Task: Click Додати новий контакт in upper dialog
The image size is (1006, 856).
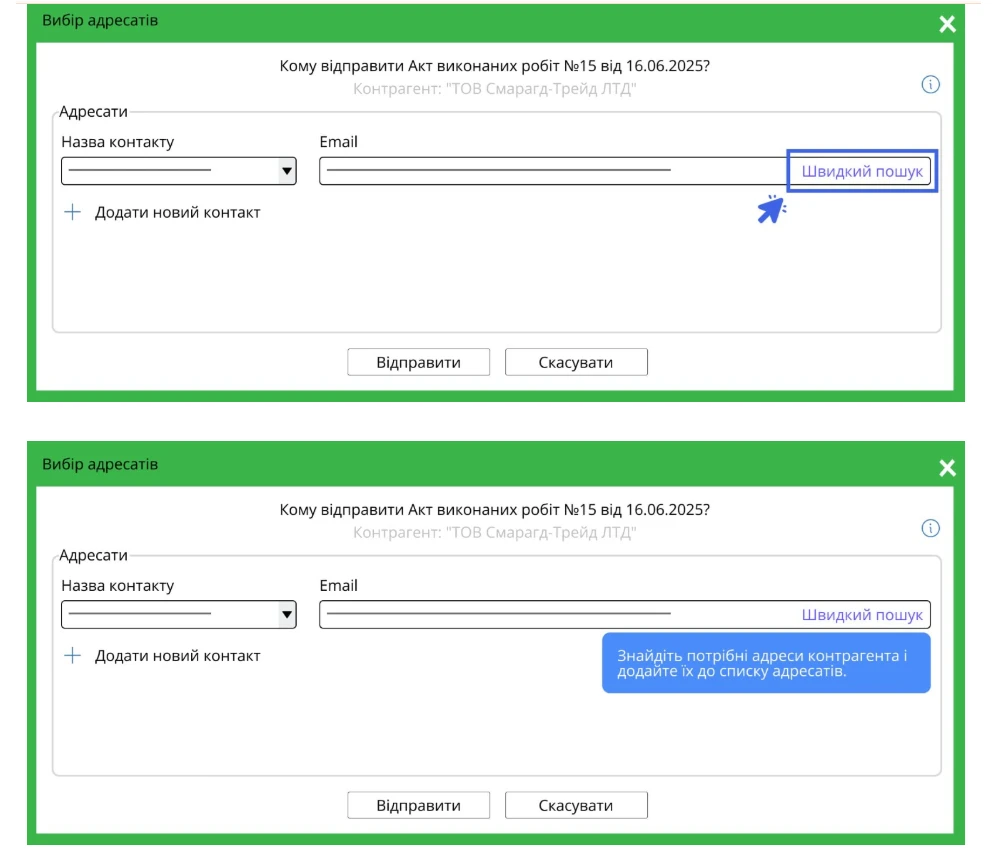Action: point(177,212)
